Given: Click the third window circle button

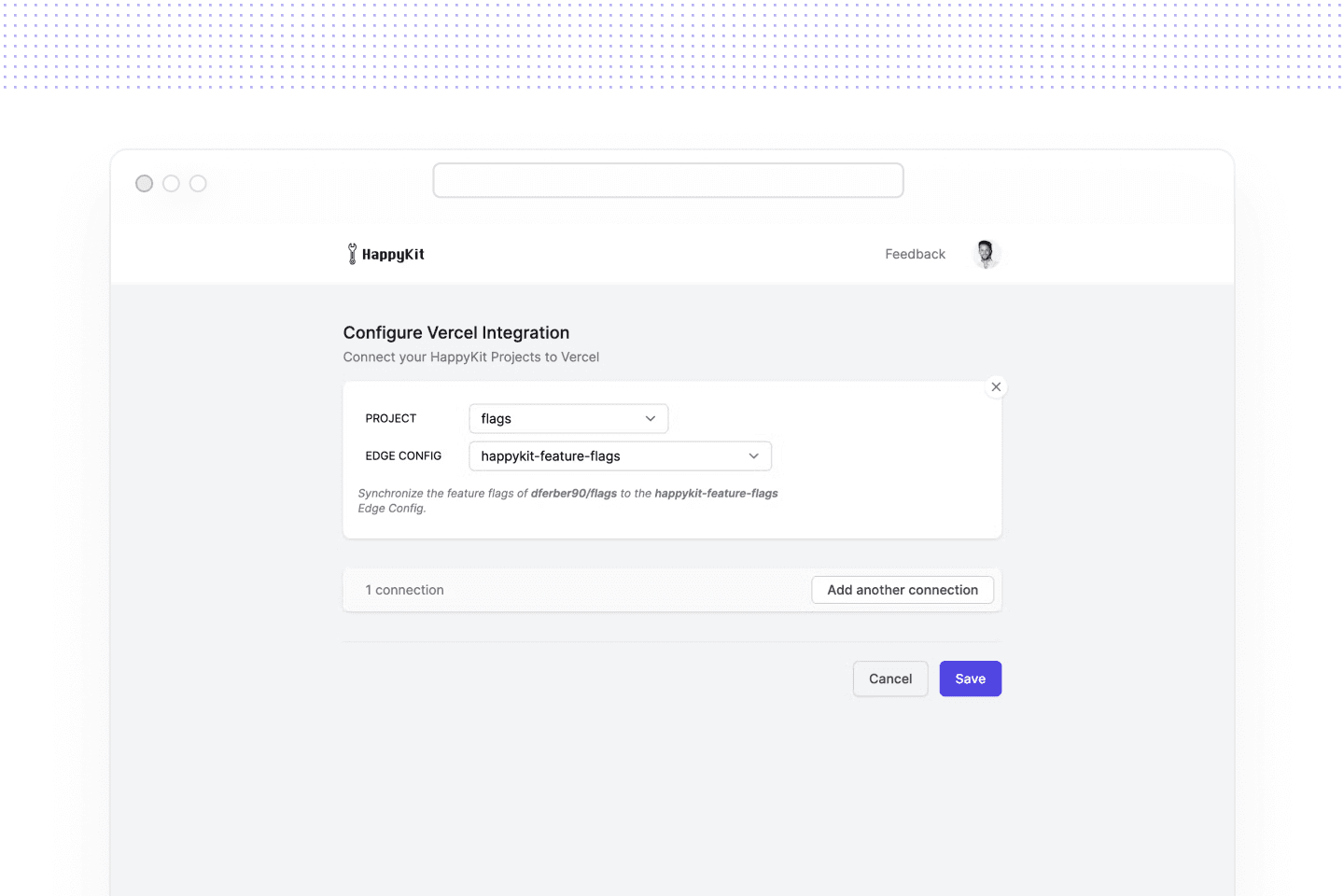Looking at the screenshot, I should tap(198, 184).
